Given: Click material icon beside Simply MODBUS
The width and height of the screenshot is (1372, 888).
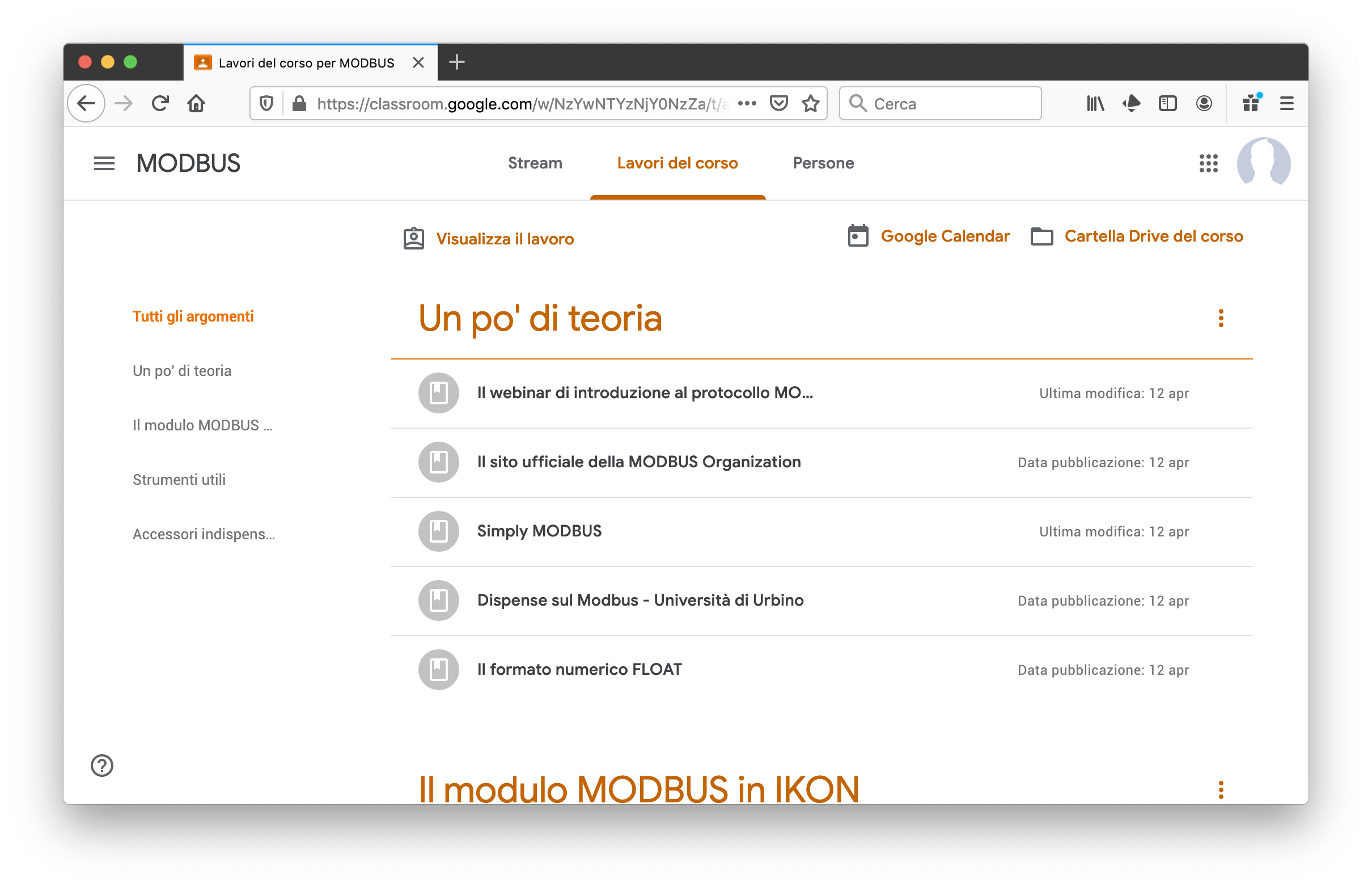Looking at the screenshot, I should click(439, 532).
